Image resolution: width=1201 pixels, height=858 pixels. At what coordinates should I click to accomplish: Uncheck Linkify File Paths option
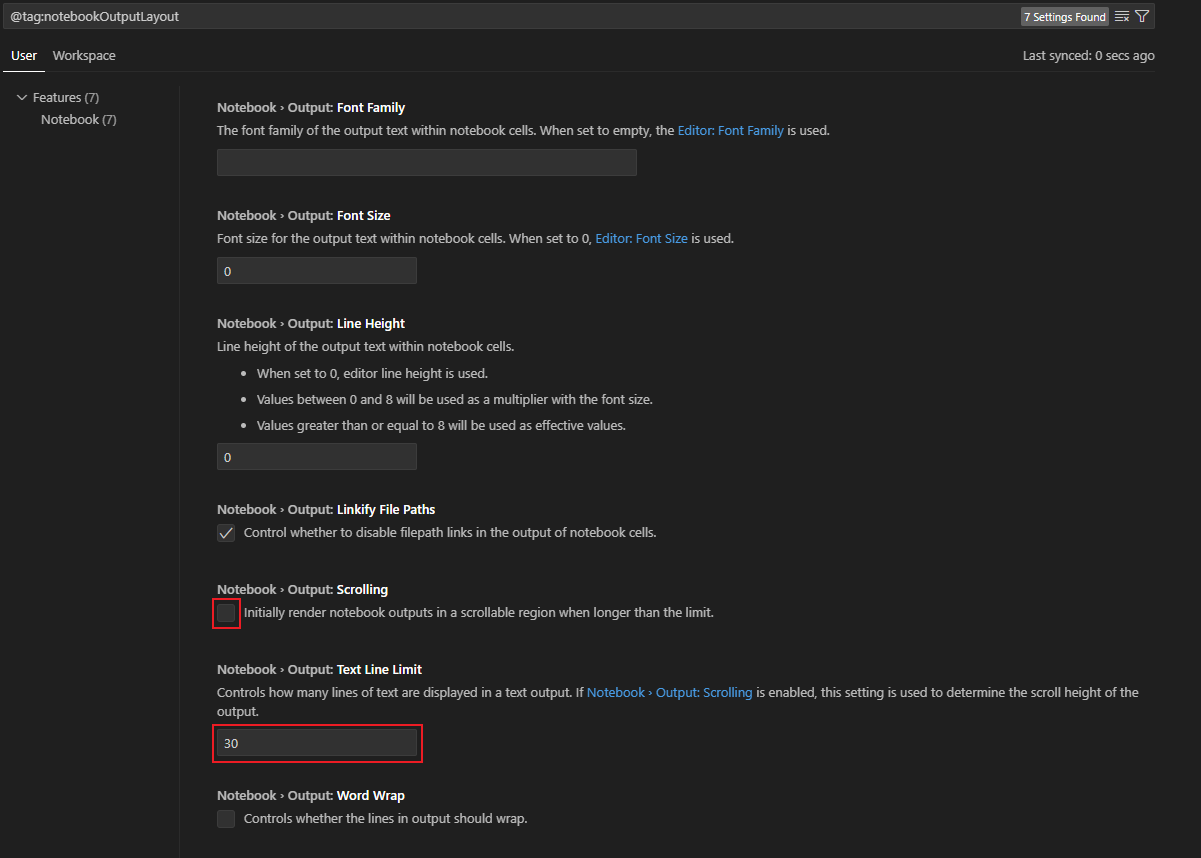coord(225,533)
